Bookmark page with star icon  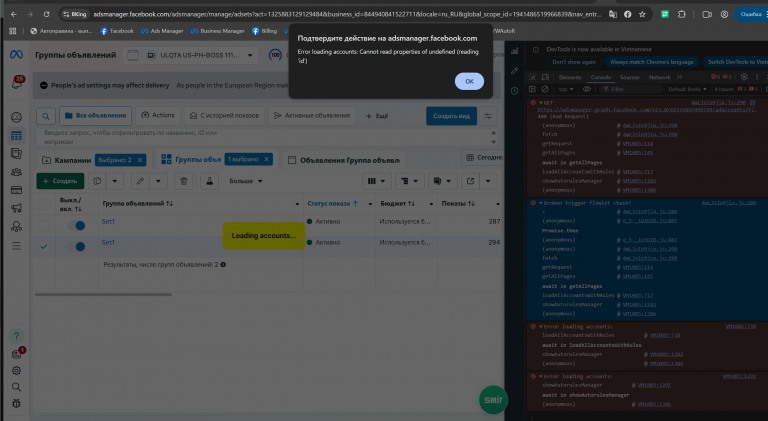(642, 14)
